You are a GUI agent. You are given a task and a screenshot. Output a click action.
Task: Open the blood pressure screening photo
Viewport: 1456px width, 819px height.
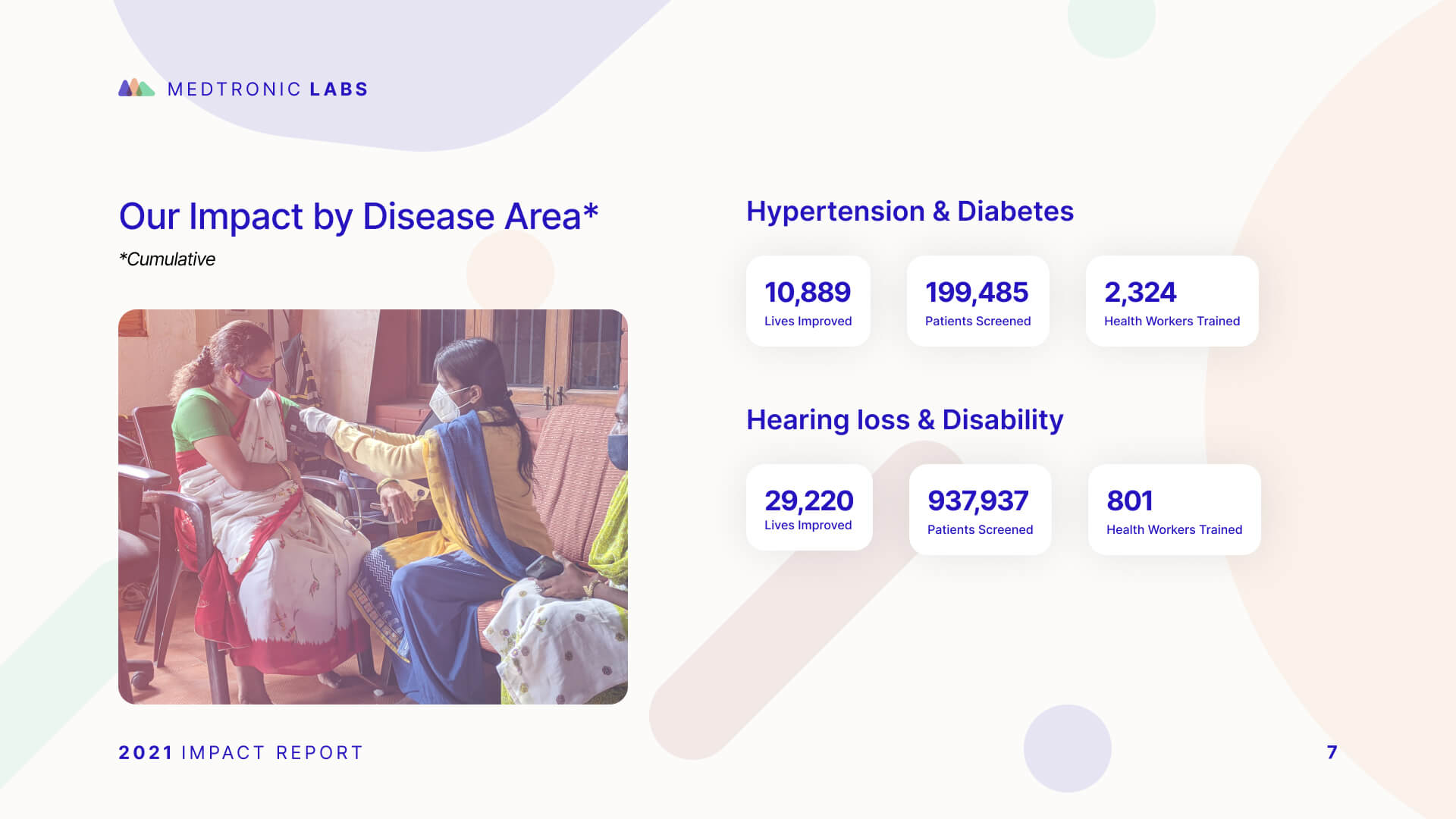coord(373,507)
